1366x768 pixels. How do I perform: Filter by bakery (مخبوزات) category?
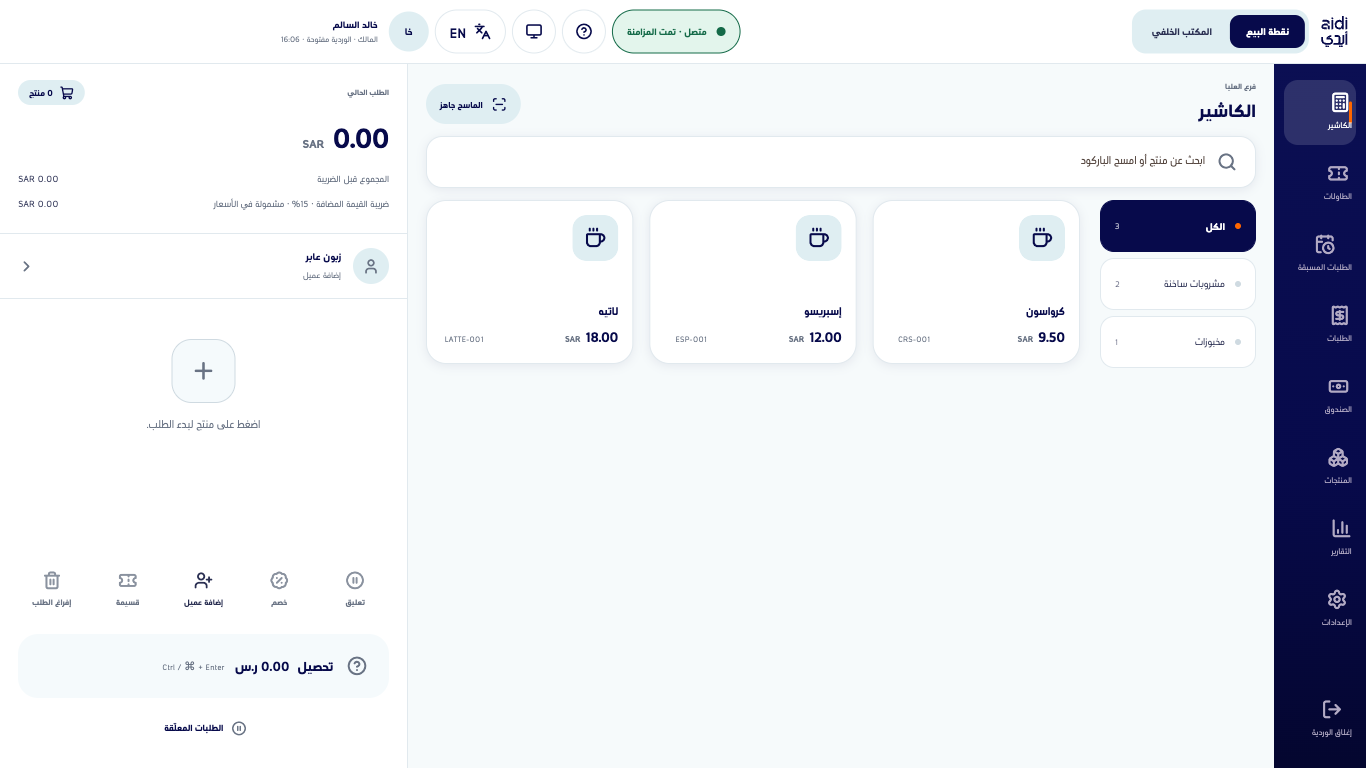[x=1178, y=342]
